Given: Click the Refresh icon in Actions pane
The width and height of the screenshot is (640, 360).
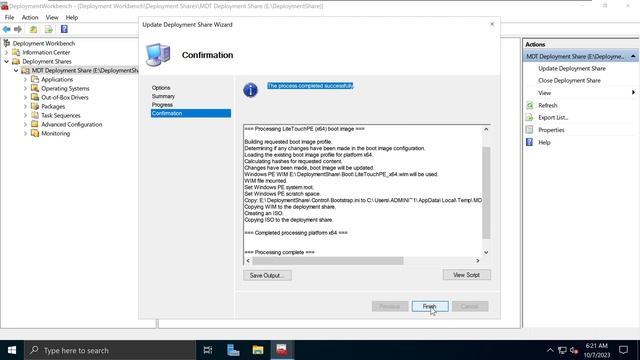Looking at the screenshot, I should [529, 105].
